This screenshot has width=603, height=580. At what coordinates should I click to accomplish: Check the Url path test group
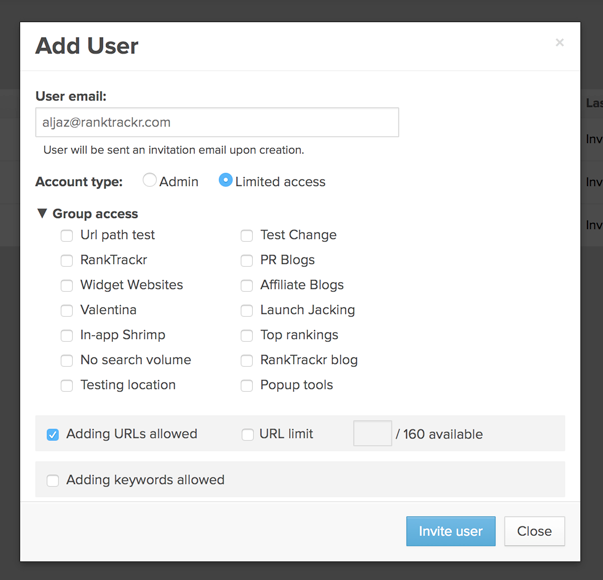coord(67,235)
